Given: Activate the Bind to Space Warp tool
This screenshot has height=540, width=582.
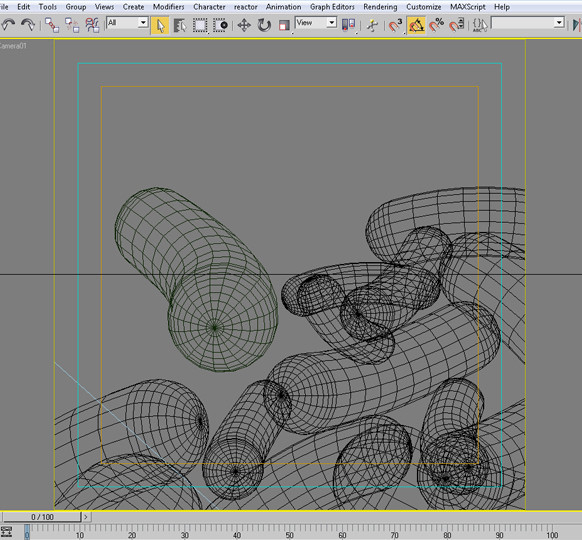Looking at the screenshot, I should [x=92, y=25].
